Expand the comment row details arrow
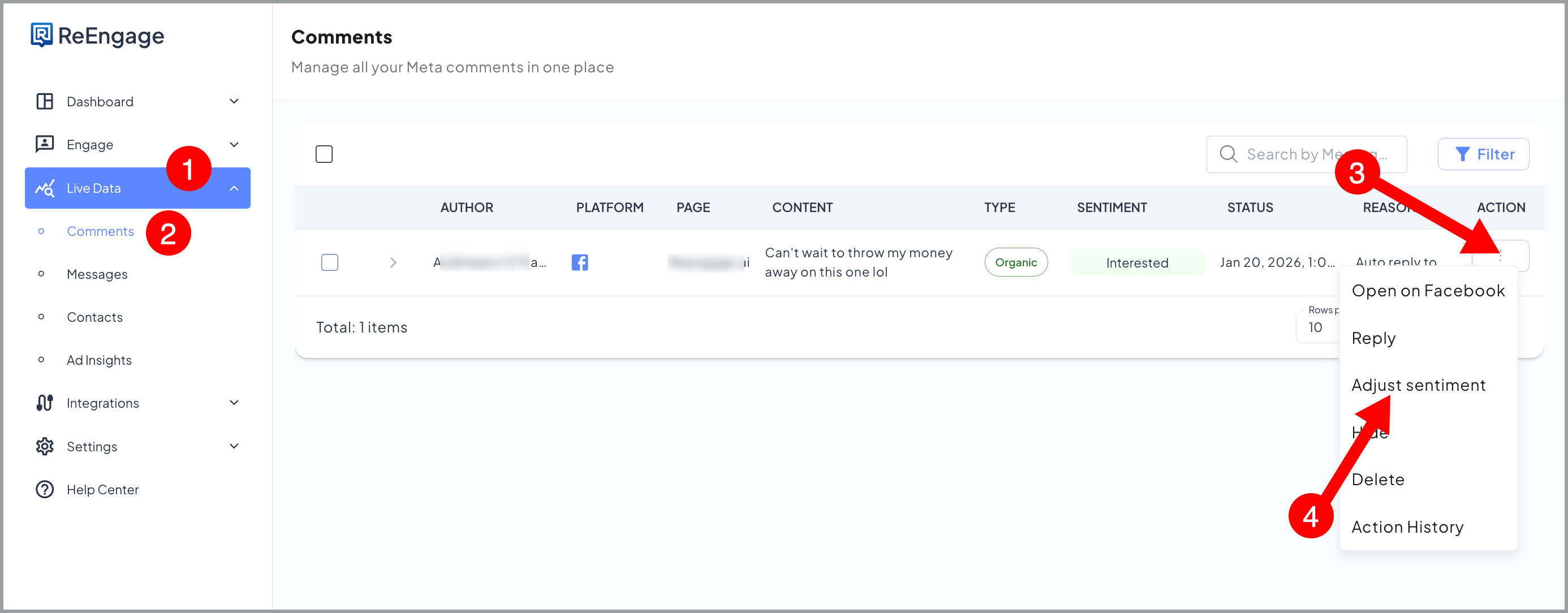Viewport: 1568px width, 613px height. [393, 262]
